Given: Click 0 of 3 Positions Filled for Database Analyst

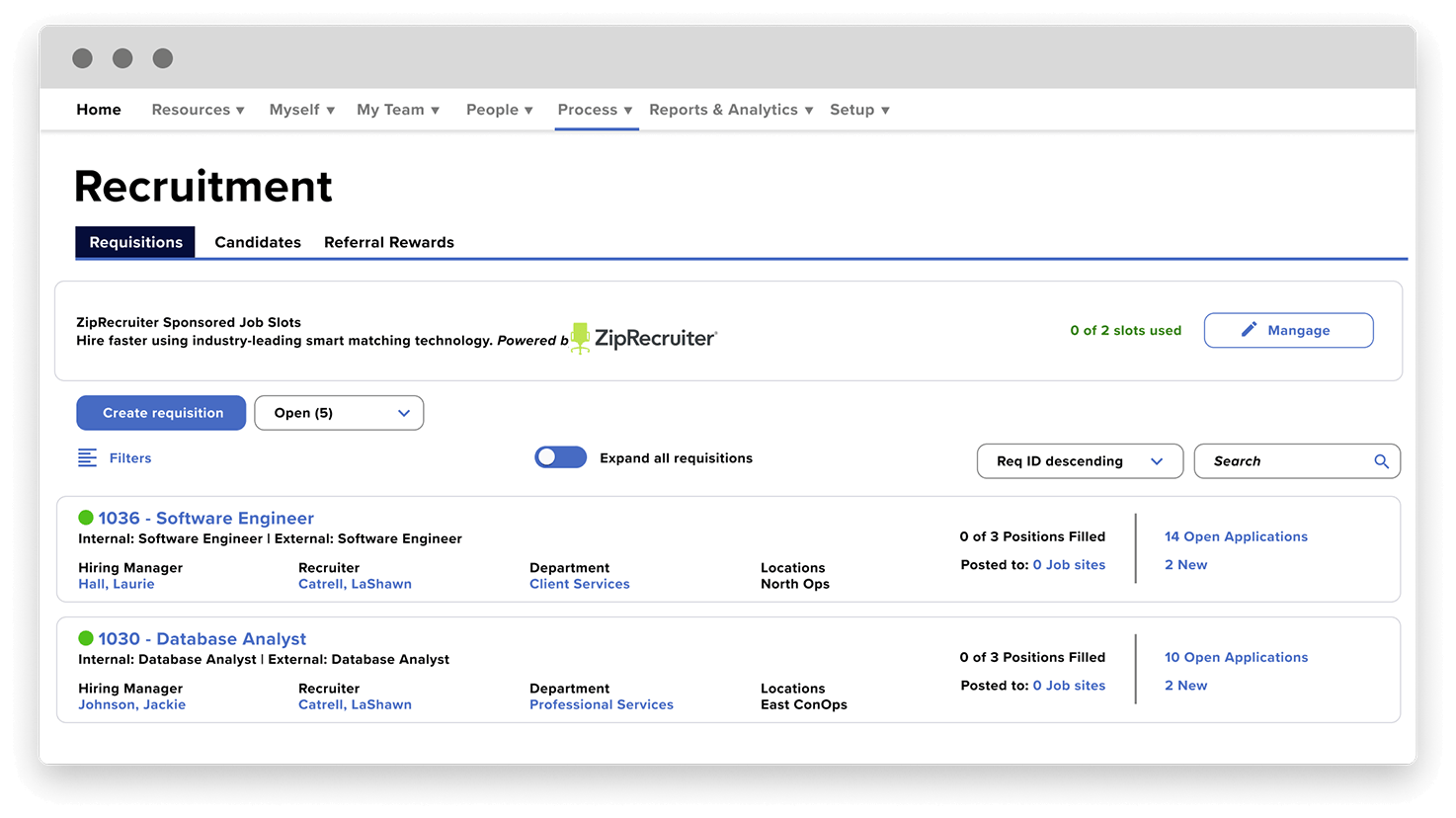Looking at the screenshot, I should pos(1032,657).
